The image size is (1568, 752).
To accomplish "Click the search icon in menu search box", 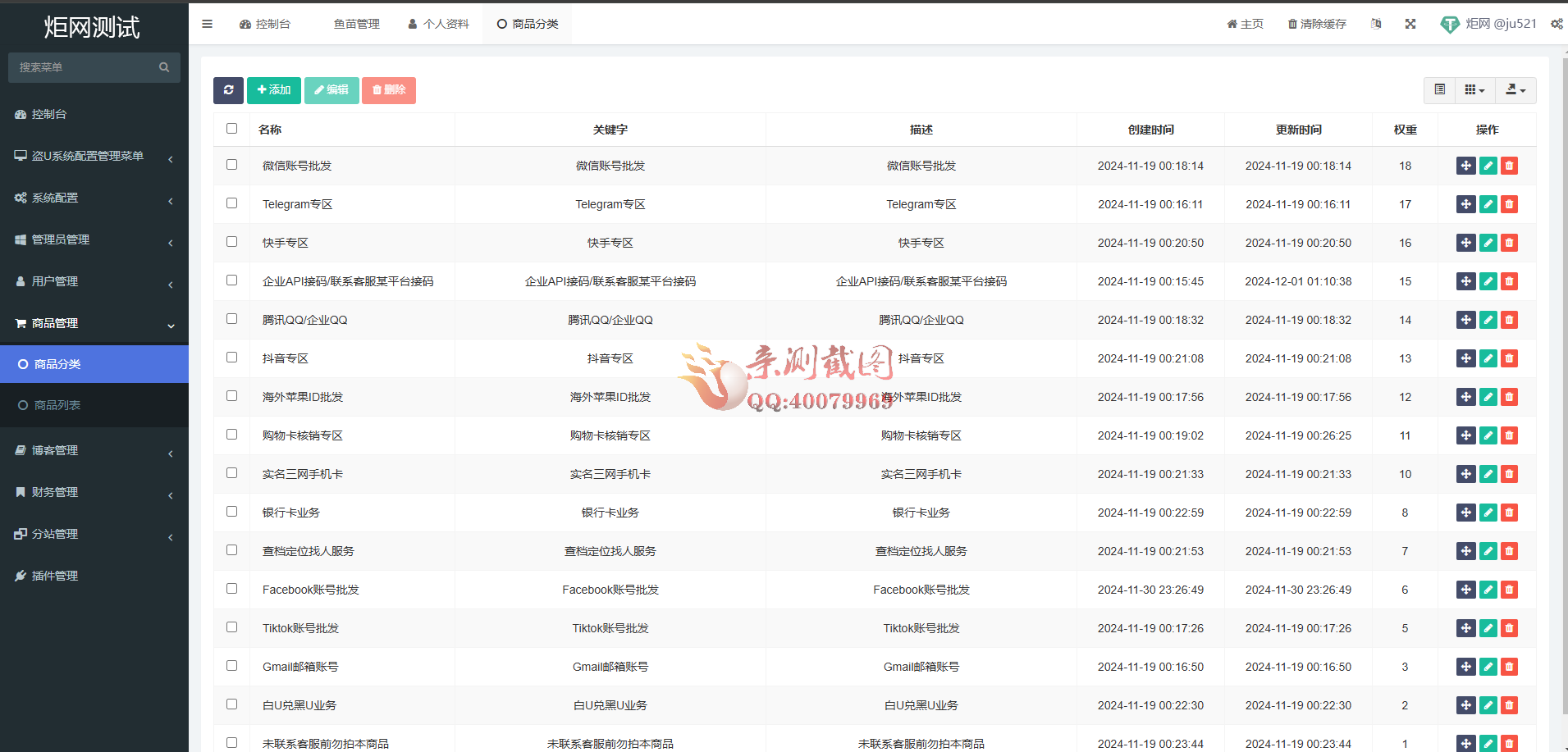I will click(x=163, y=67).
